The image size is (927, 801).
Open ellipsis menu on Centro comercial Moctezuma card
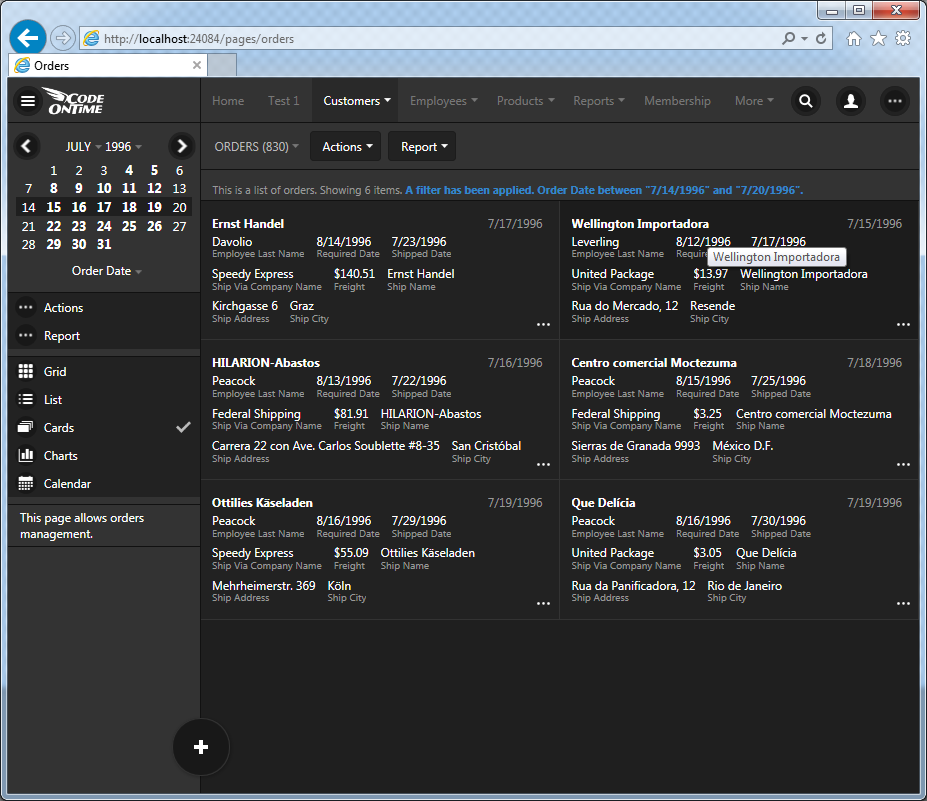pyautogui.click(x=903, y=465)
